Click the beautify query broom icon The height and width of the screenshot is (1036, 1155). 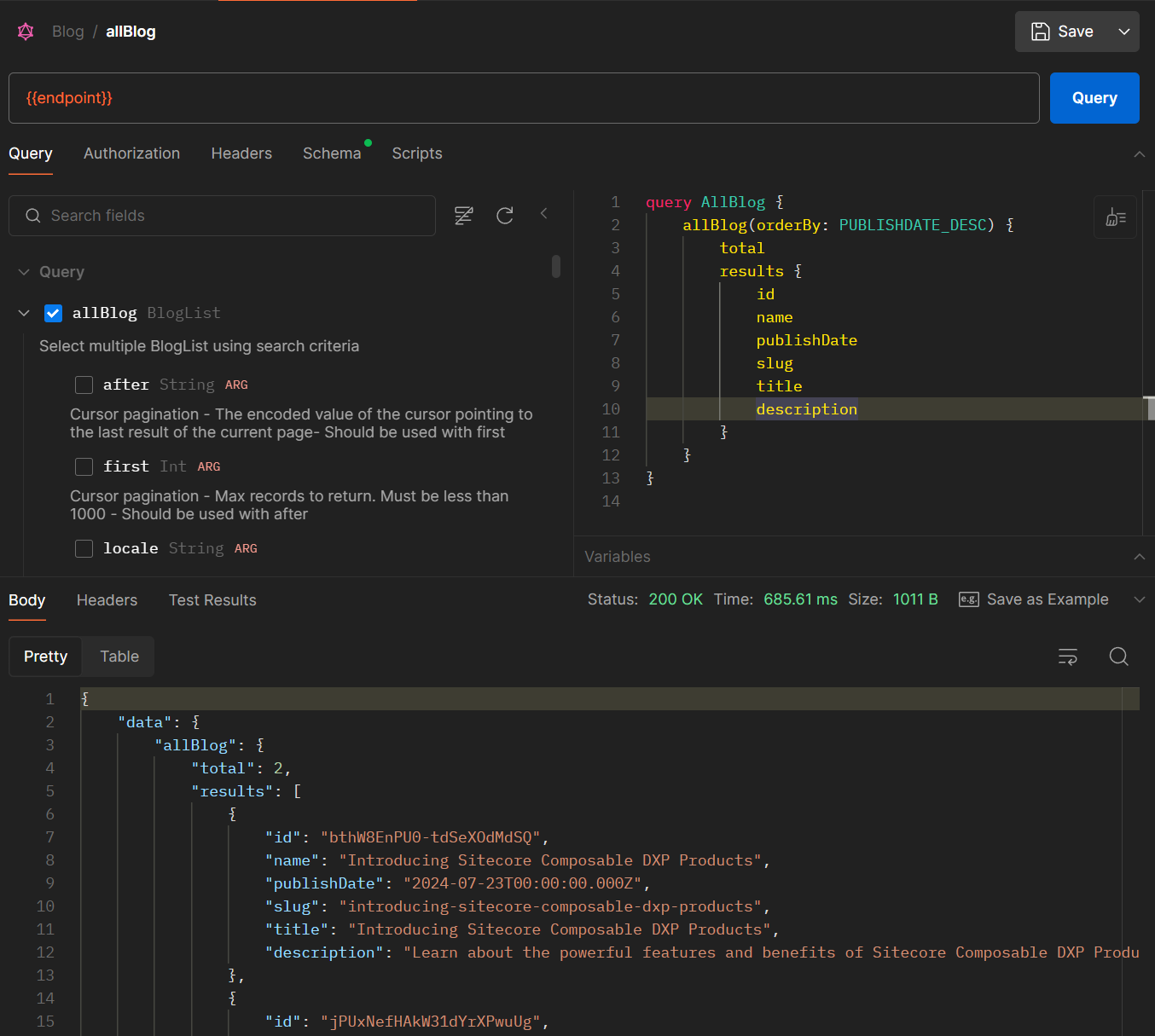1115,217
